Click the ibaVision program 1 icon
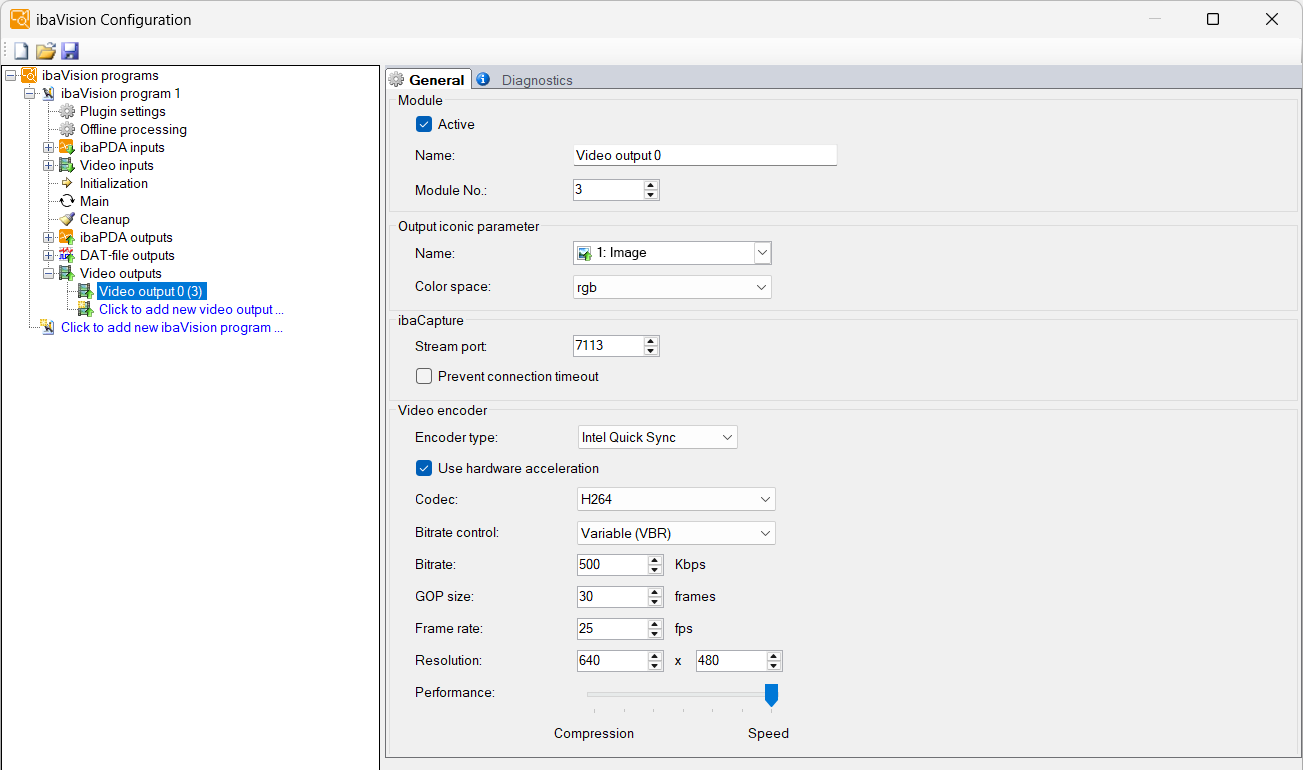The height and width of the screenshot is (770, 1303). click(x=48, y=93)
